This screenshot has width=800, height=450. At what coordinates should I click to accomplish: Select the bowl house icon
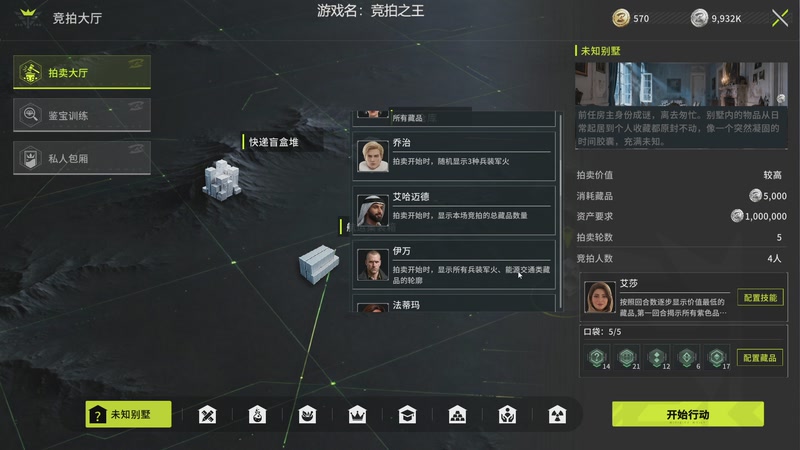pos(307,415)
